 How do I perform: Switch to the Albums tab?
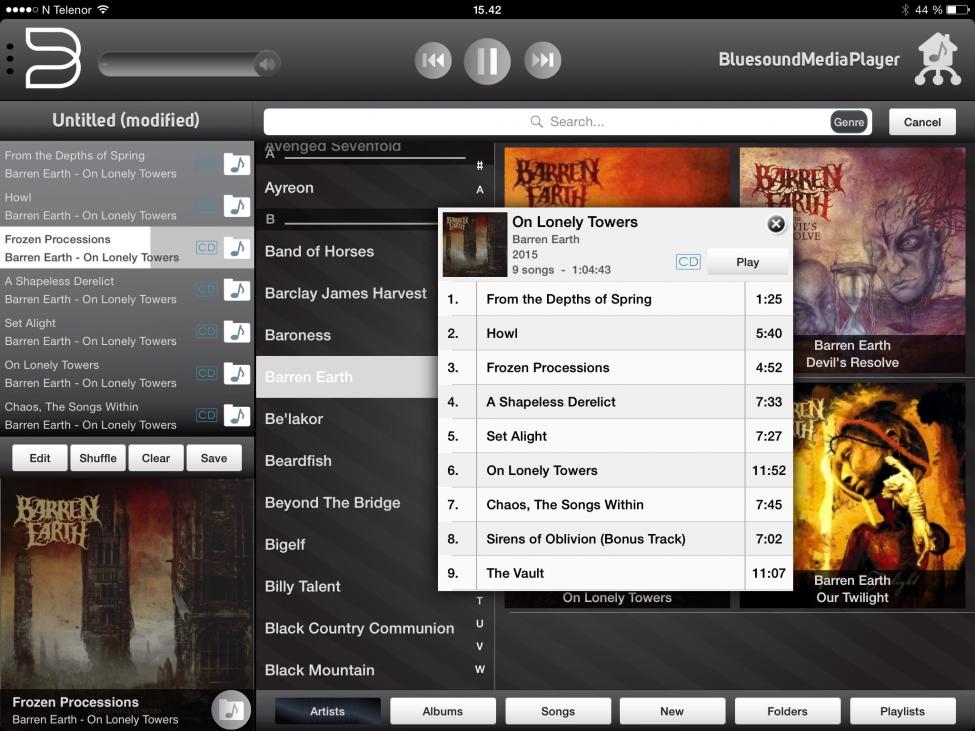coord(443,711)
